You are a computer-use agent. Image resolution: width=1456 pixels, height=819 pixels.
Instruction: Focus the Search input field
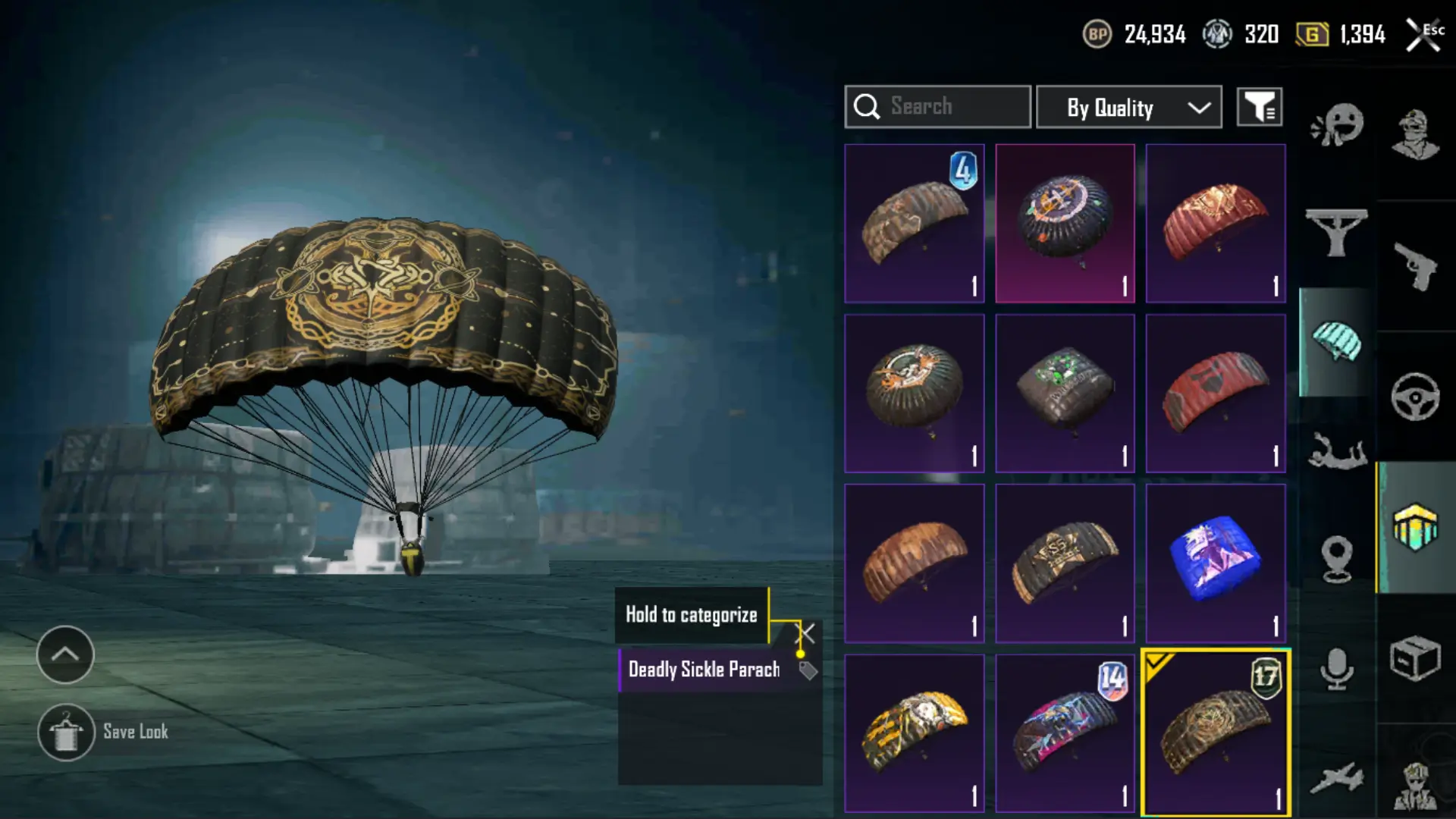click(937, 107)
